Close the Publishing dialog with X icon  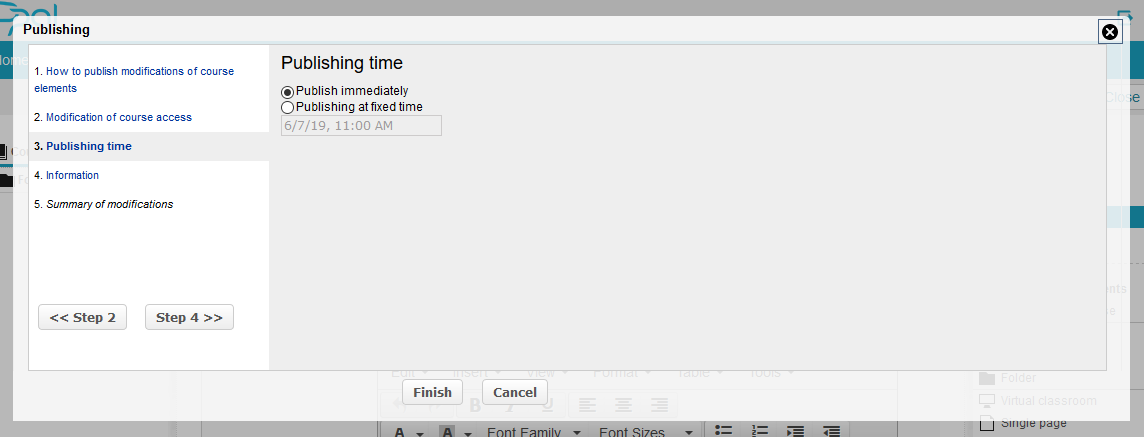(1109, 32)
